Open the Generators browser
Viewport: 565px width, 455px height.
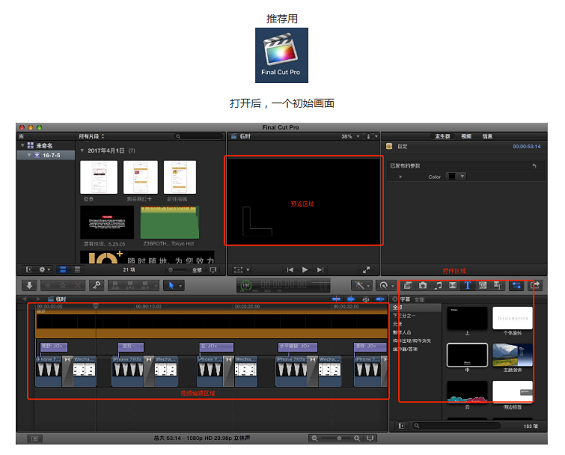pos(482,285)
